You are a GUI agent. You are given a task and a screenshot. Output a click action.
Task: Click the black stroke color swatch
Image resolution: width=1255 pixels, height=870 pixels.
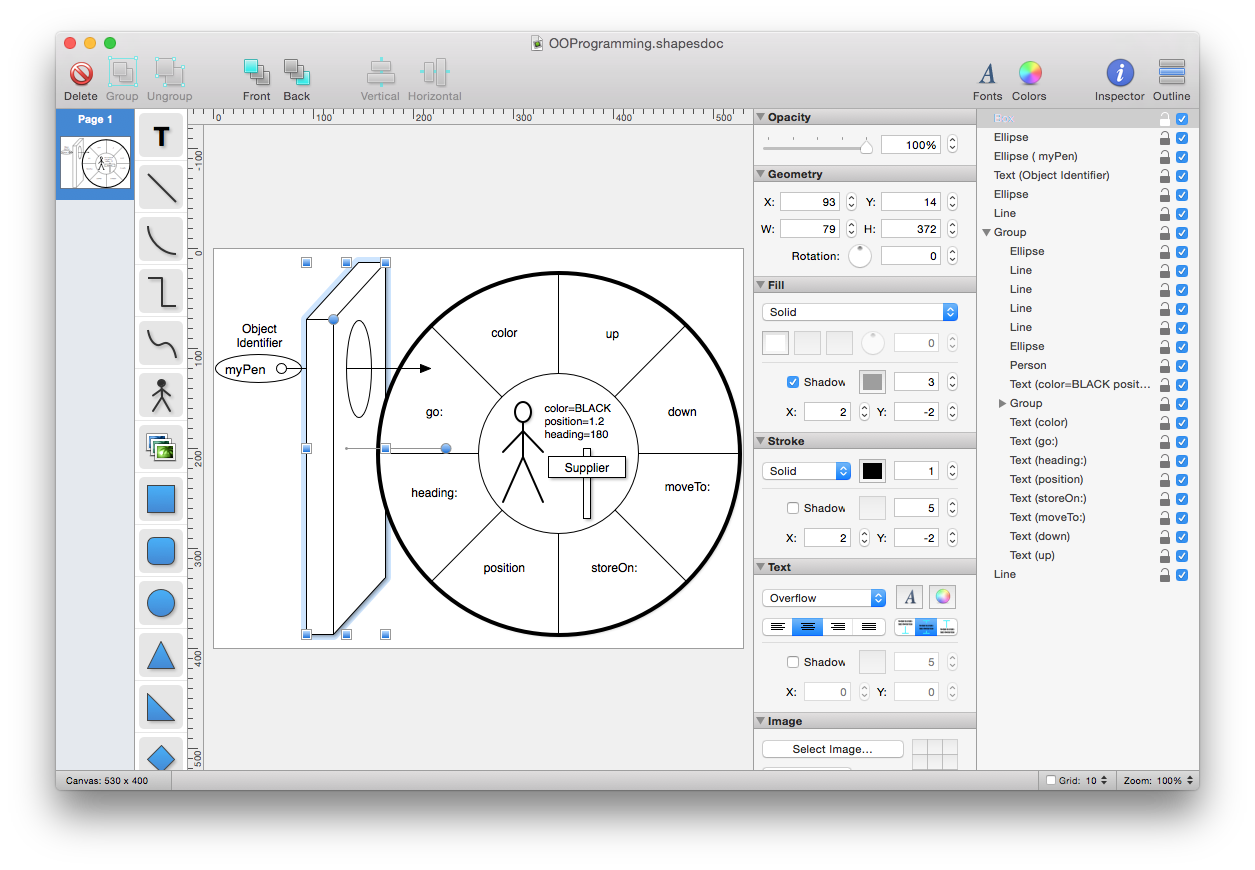[x=872, y=470]
